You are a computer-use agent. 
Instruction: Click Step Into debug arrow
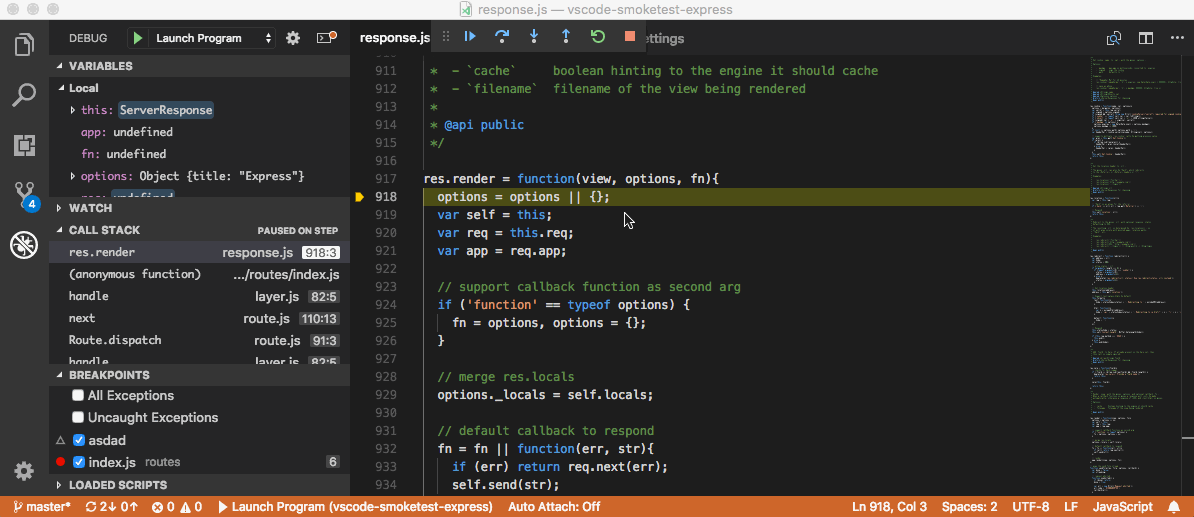(x=534, y=37)
